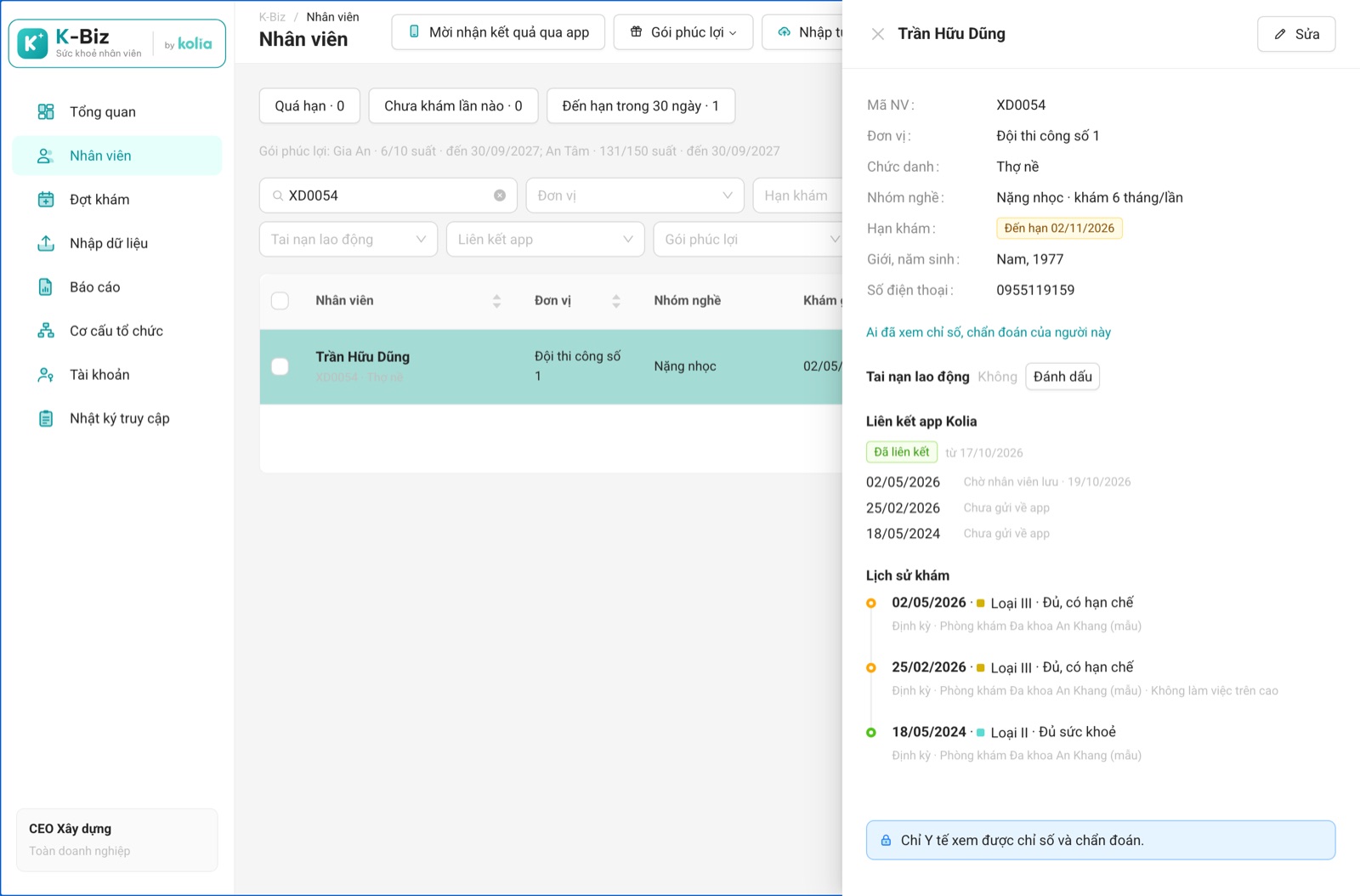Open link Ai đã xem chỉ số, chẩn đoán
Screen dimensions: 1360x896
pyautogui.click(x=989, y=332)
